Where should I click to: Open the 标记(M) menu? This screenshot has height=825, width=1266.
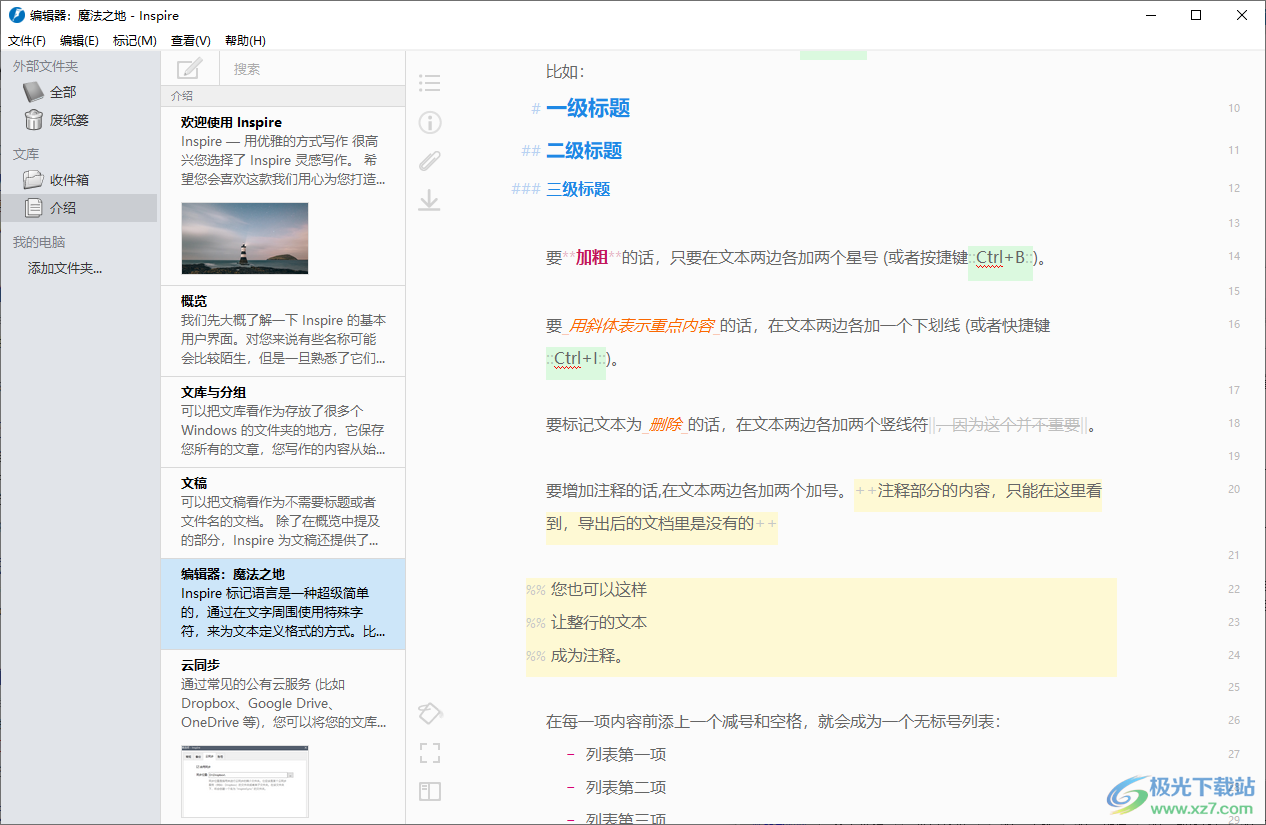(x=135, y=41)
